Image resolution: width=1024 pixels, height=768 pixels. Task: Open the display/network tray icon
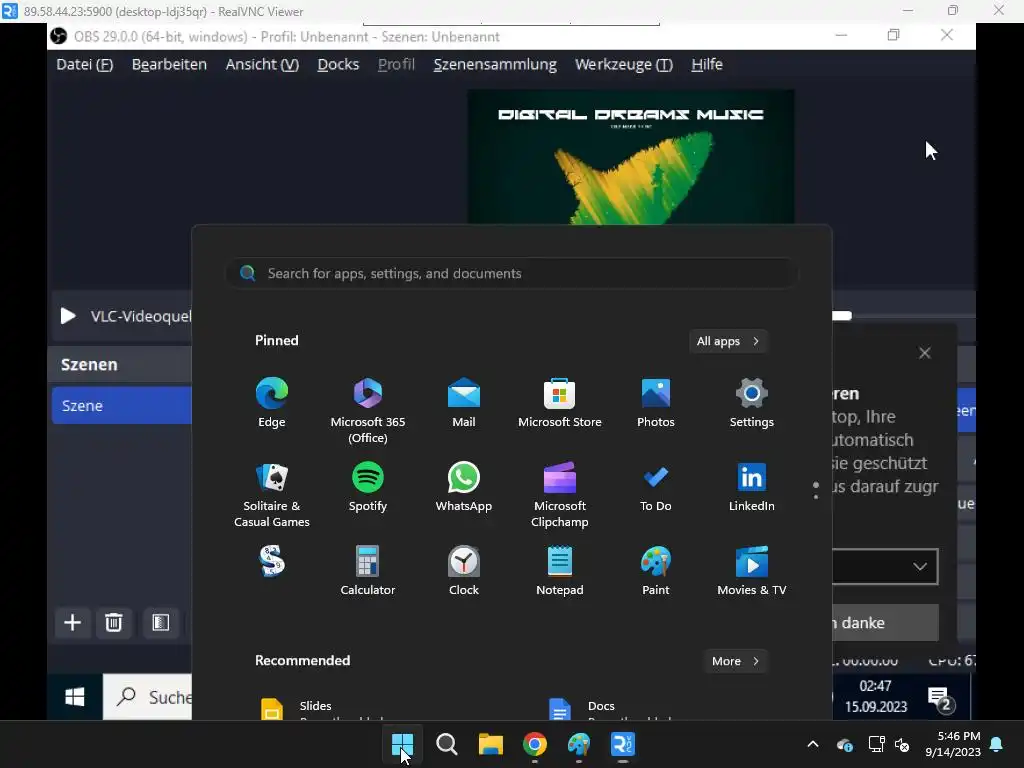click(876, 744)
